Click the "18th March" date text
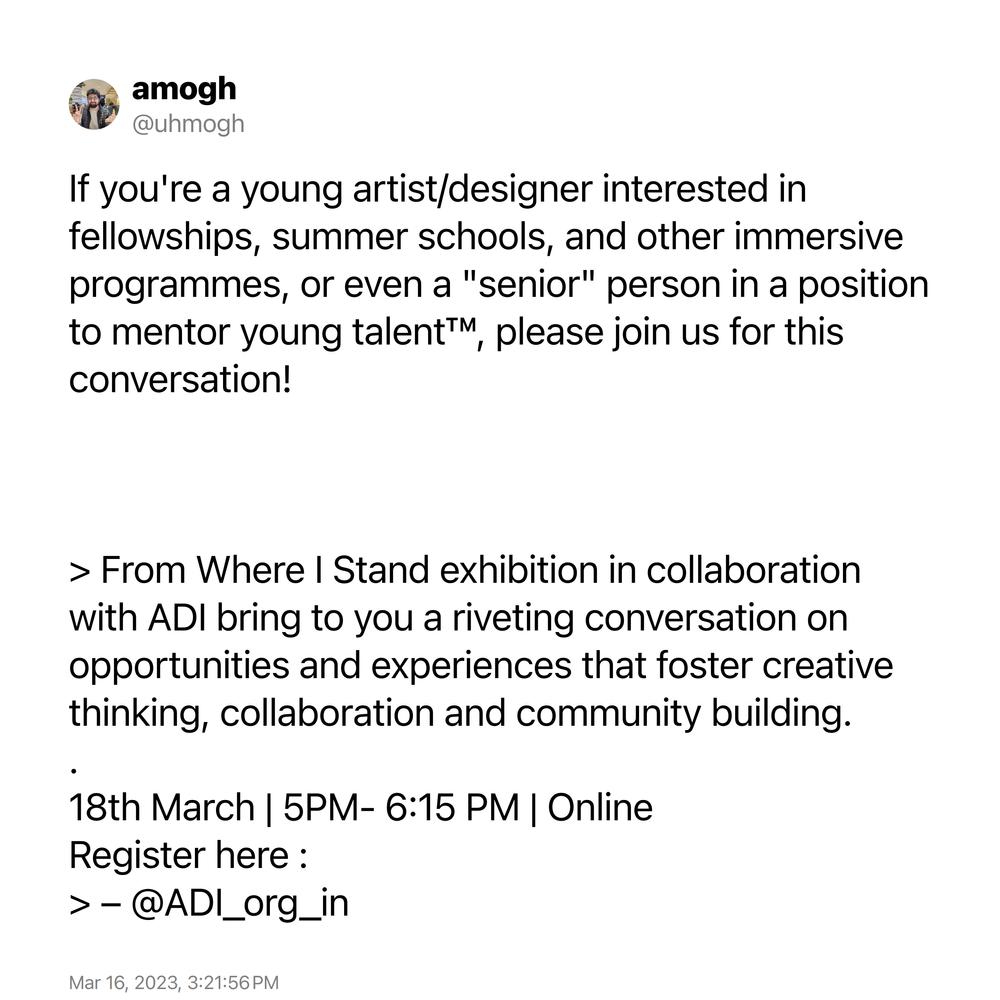Viewport: 1000px width, 1000px height. point(161,807)
